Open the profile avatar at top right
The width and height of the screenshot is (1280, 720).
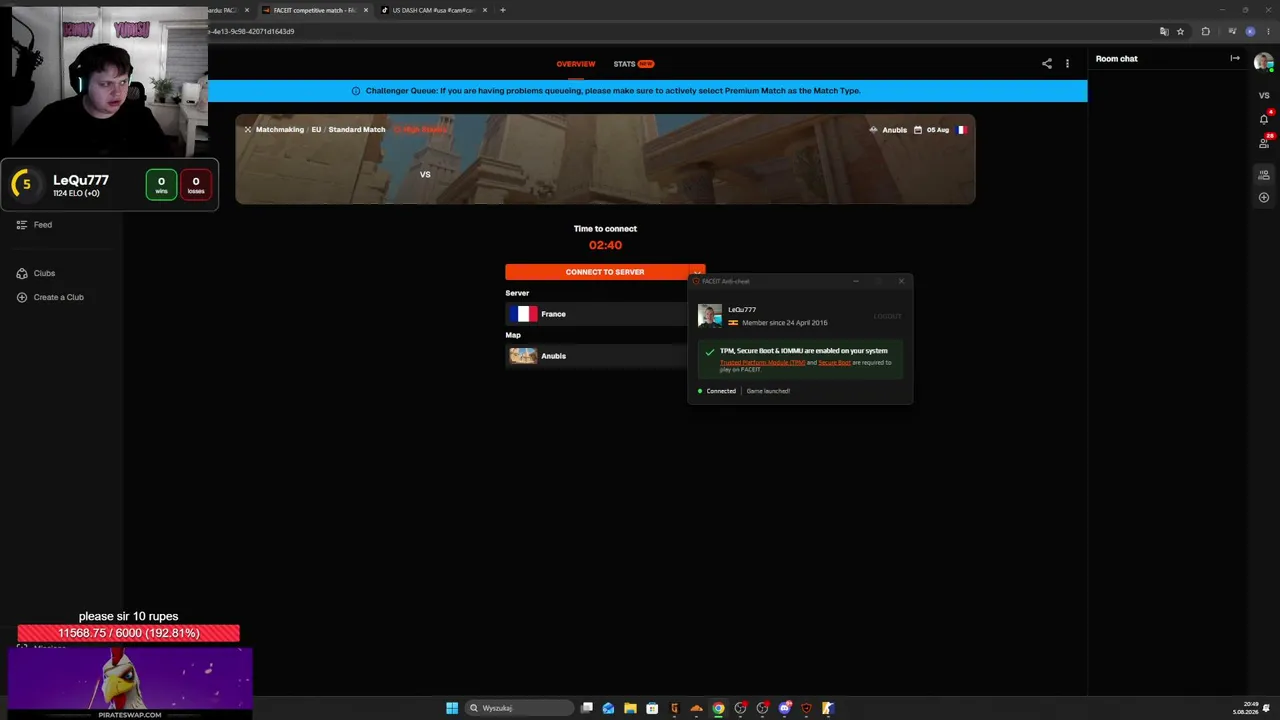[1264, 63]
